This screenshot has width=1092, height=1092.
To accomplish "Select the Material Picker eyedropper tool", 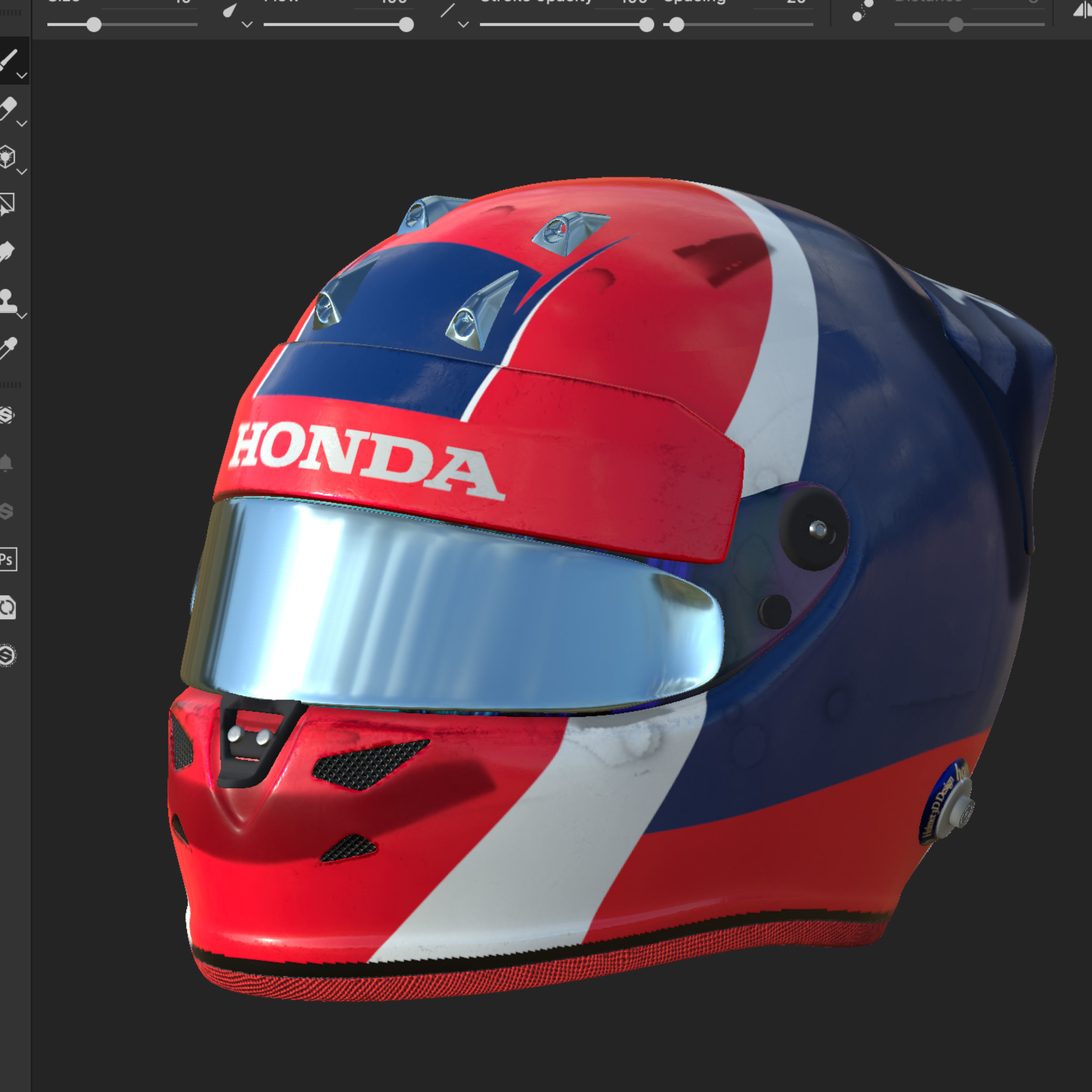I will click(8, 349).
